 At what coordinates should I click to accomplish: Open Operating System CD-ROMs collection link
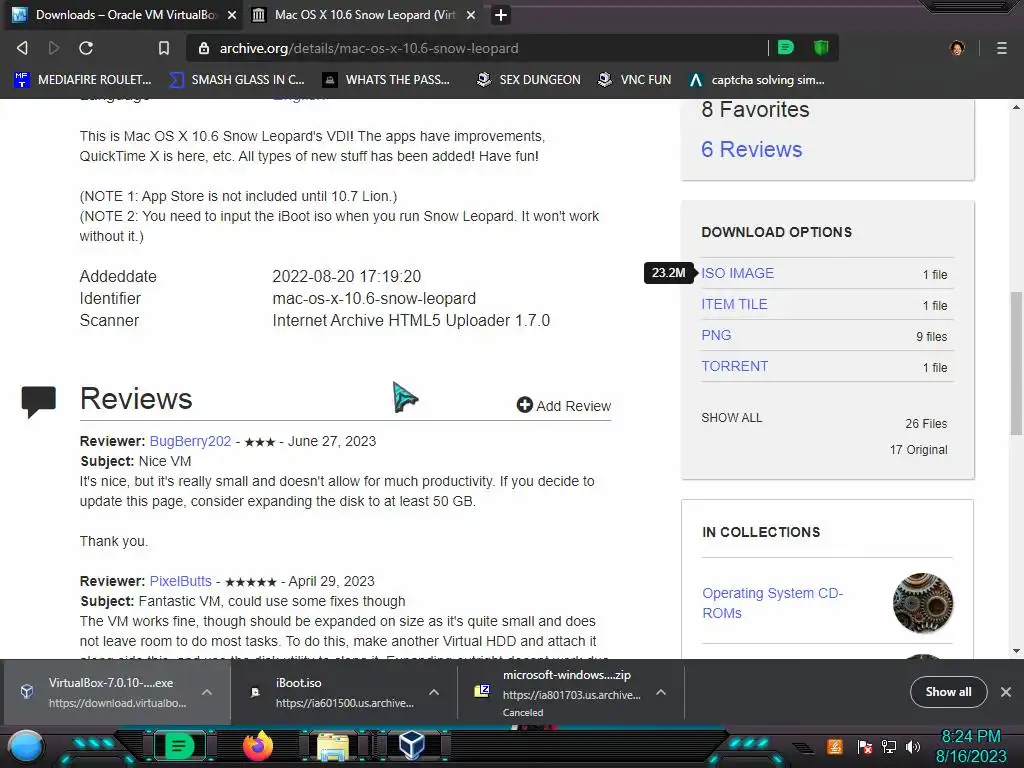pos(773,603)
